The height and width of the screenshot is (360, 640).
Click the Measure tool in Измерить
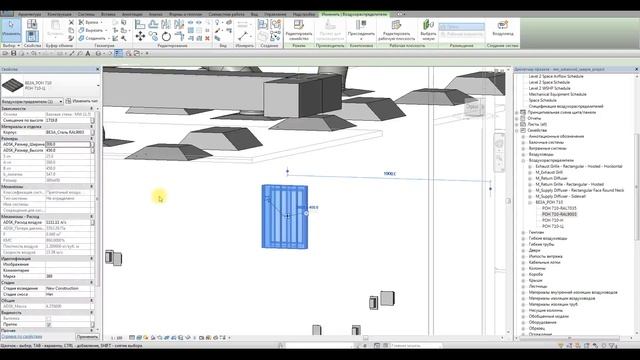[x=242, y=36]
